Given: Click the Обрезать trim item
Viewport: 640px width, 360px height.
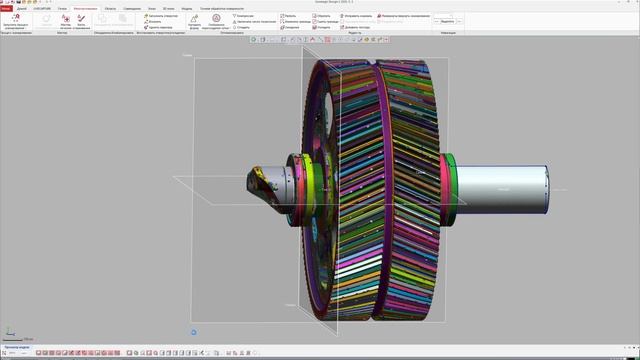Looking at the screenshot, I should (321, 16).
